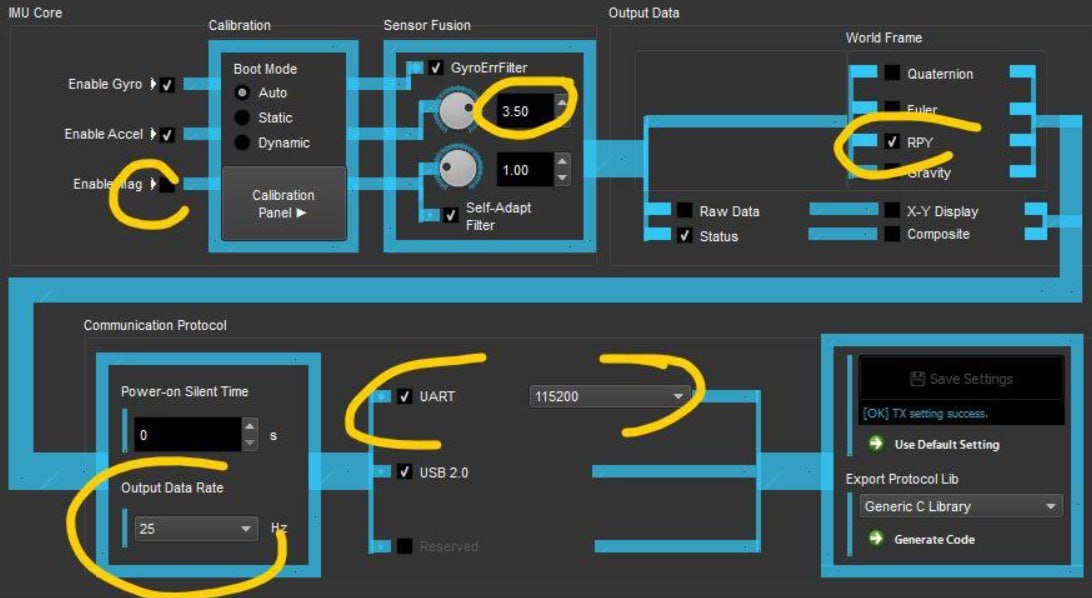Click the green arrow beside Use Default Setting

[x=877, y=444]
